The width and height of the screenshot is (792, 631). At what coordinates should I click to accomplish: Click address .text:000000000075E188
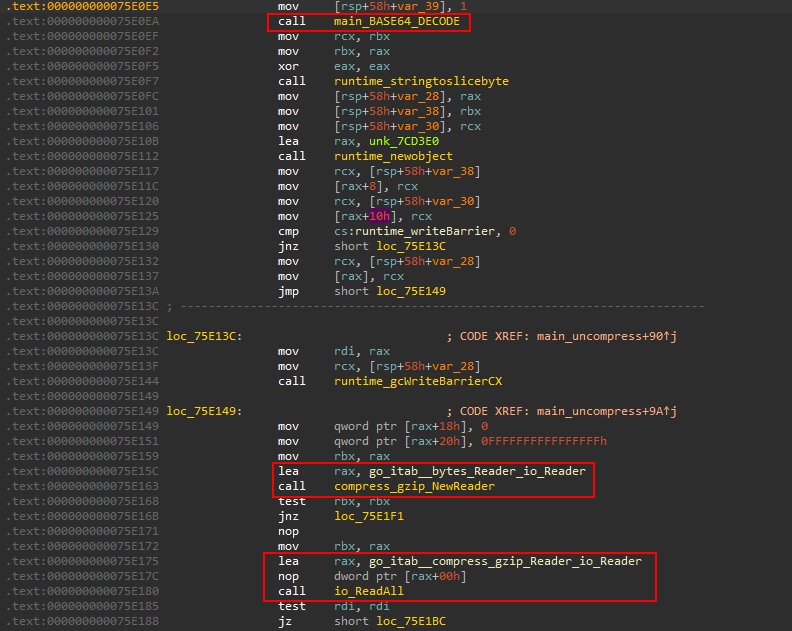click(82, 621)
